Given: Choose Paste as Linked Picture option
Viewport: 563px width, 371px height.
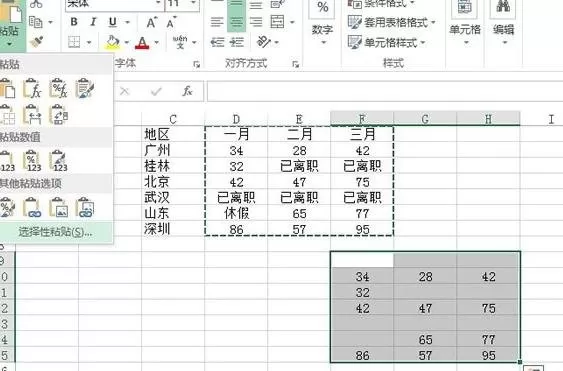Looking at the screenshot, I should tap(85, 207).
